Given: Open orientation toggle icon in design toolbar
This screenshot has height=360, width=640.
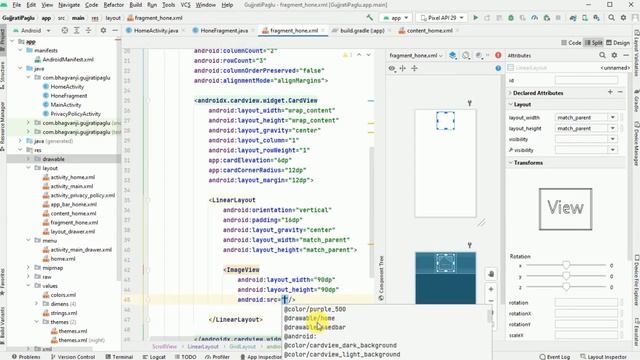Looking at the screenshot, I should [466, 55].
